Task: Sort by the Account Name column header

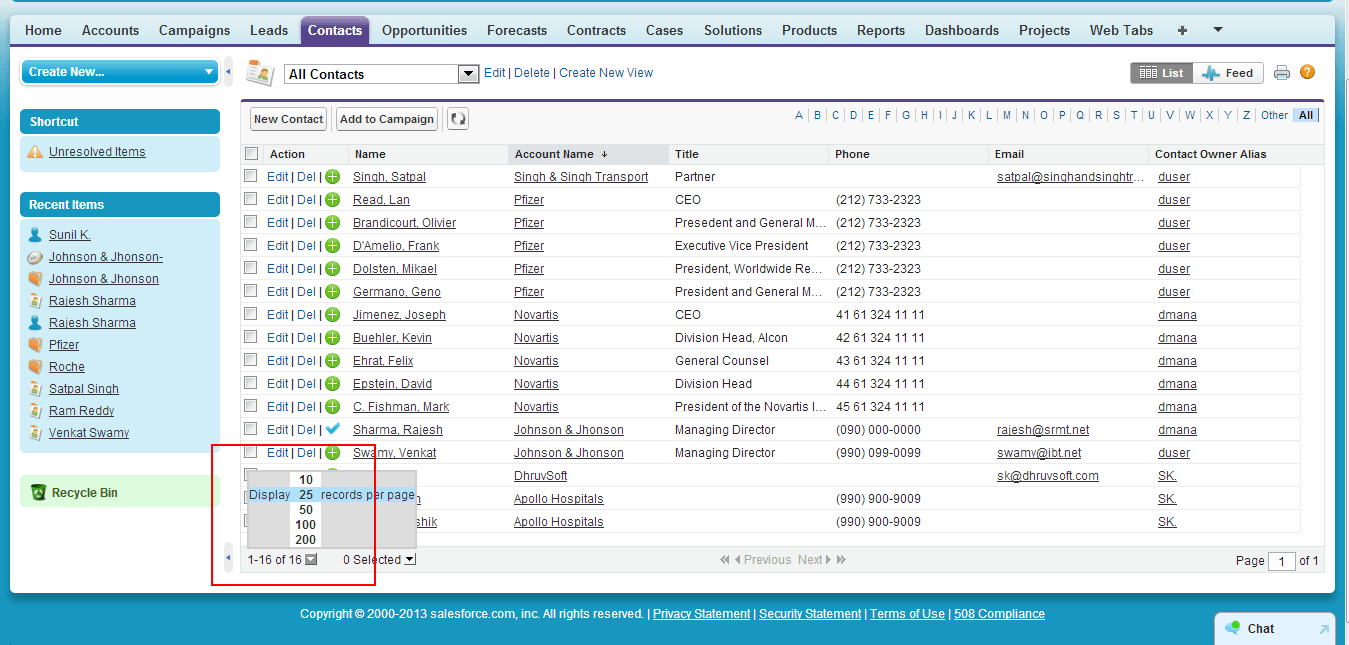Action: click(x=589, y=154)
